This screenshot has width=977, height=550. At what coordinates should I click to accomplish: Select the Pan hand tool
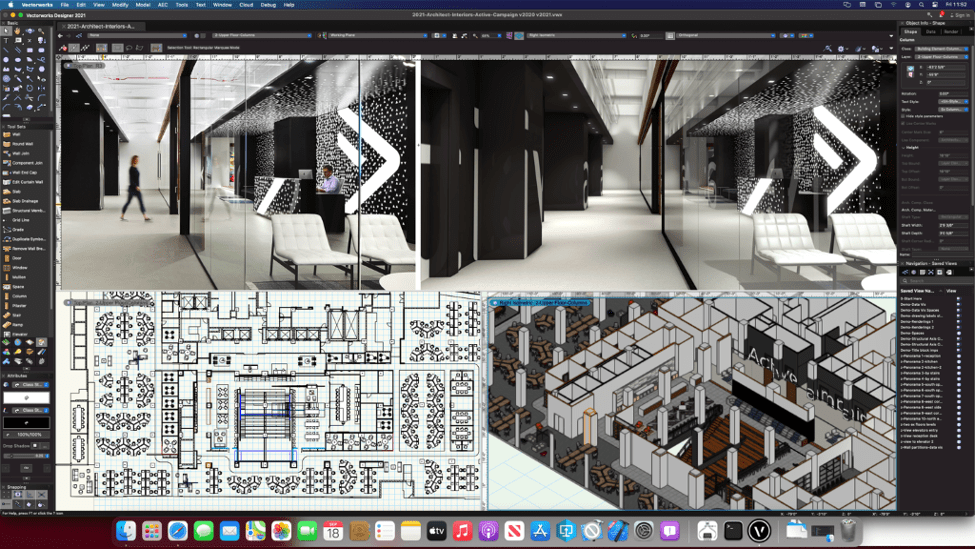(x=17, y=31)
